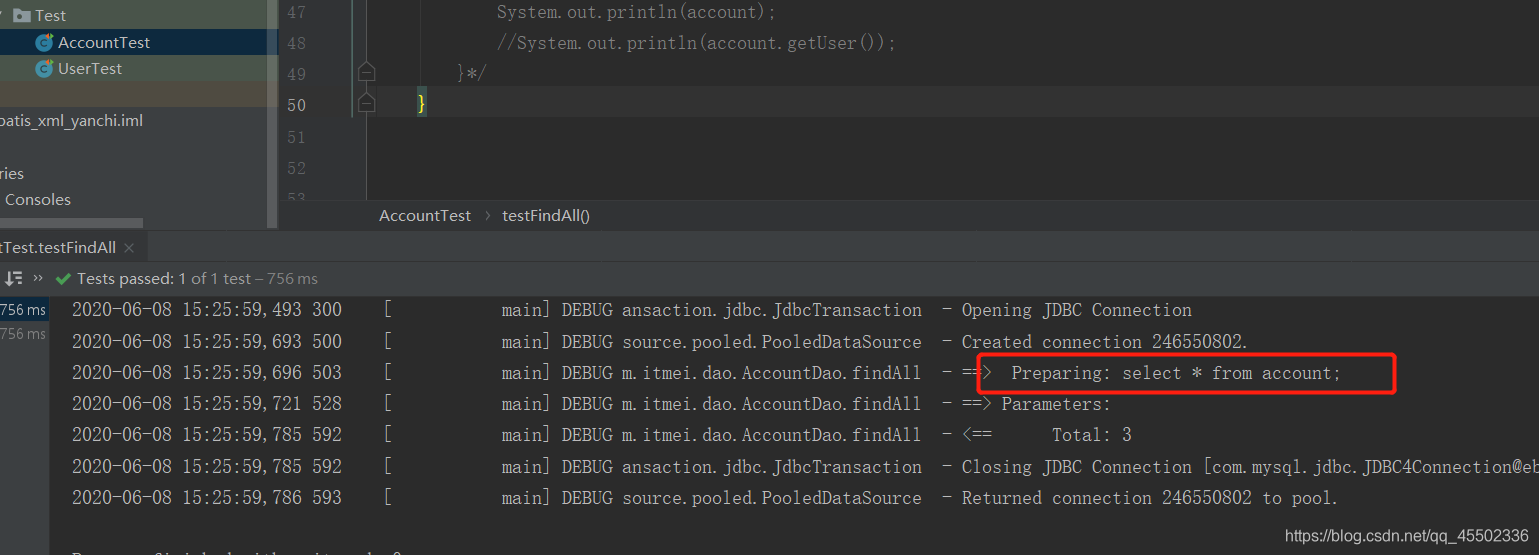Image resolution: width=1539 pixels, height=555 pixels.
Task: Click gutter line number 47
Action: 295,13
